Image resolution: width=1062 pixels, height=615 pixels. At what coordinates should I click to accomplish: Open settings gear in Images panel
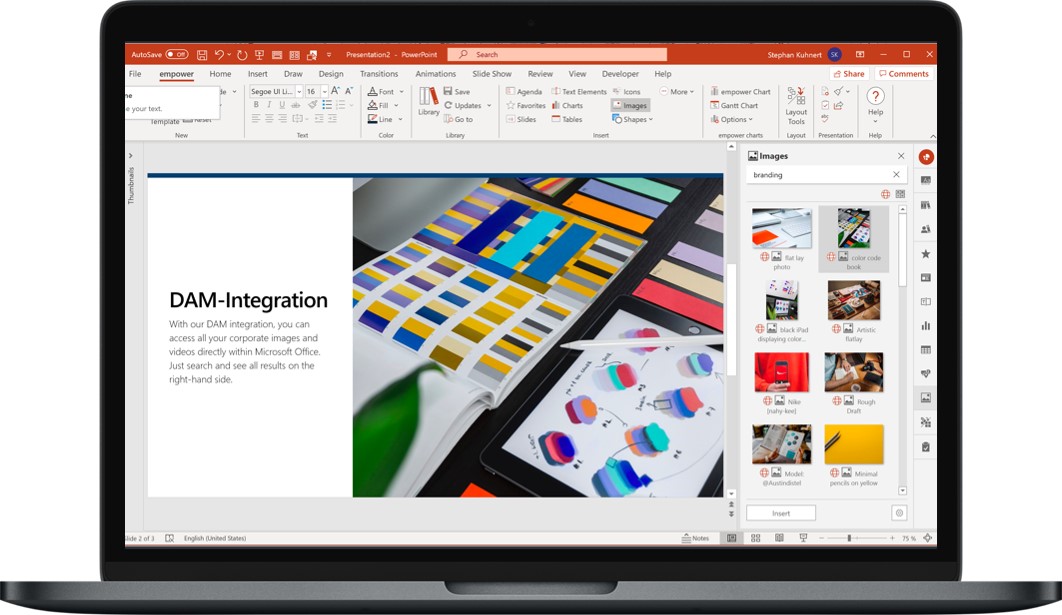click(x=899, y=513)
